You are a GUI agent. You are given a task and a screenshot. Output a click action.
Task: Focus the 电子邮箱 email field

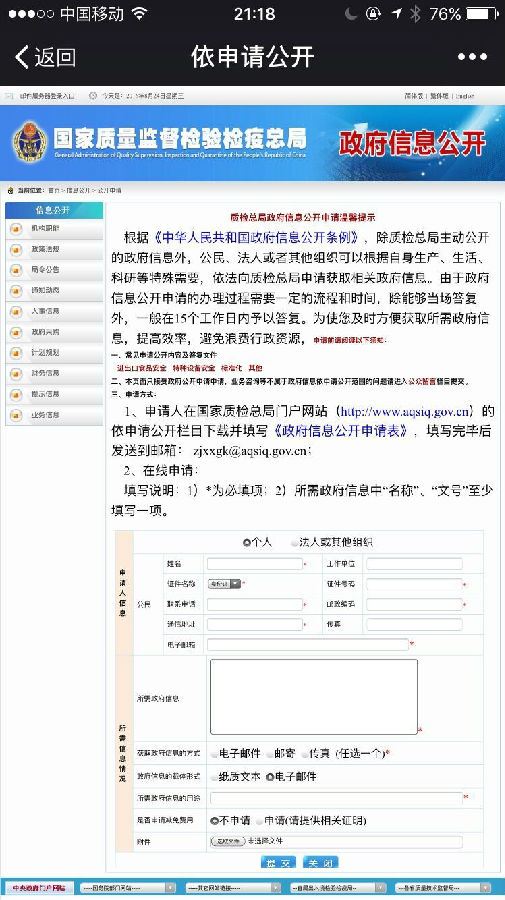click(x=308, y=645)
